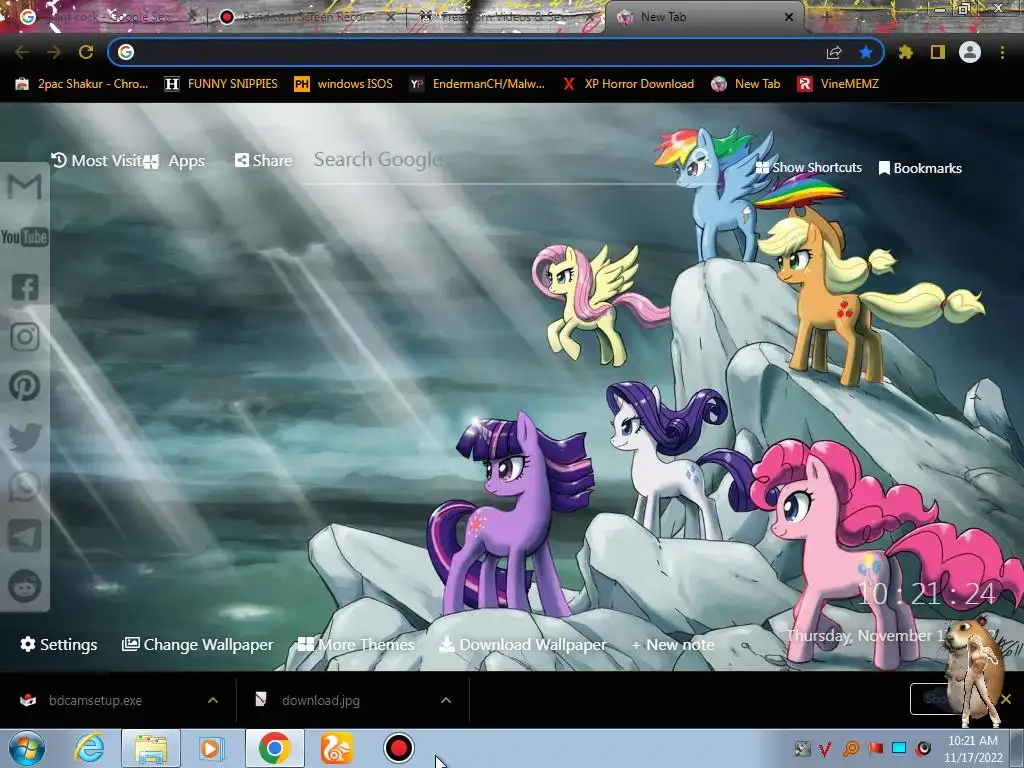Open VineMEMZ bookmark
1024x768 pixels.
[x=838, y=84]
